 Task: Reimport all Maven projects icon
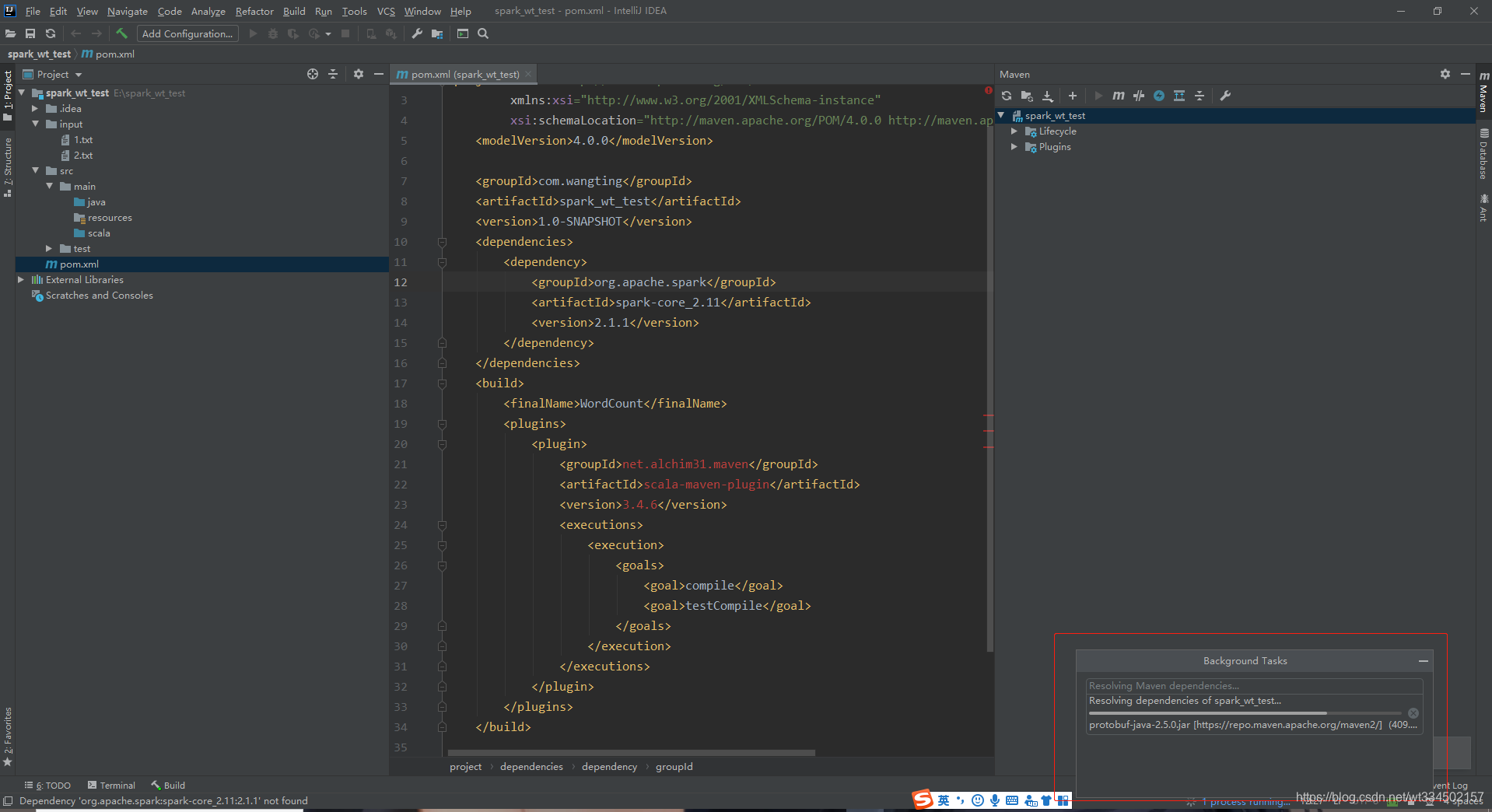[1007, 96]
